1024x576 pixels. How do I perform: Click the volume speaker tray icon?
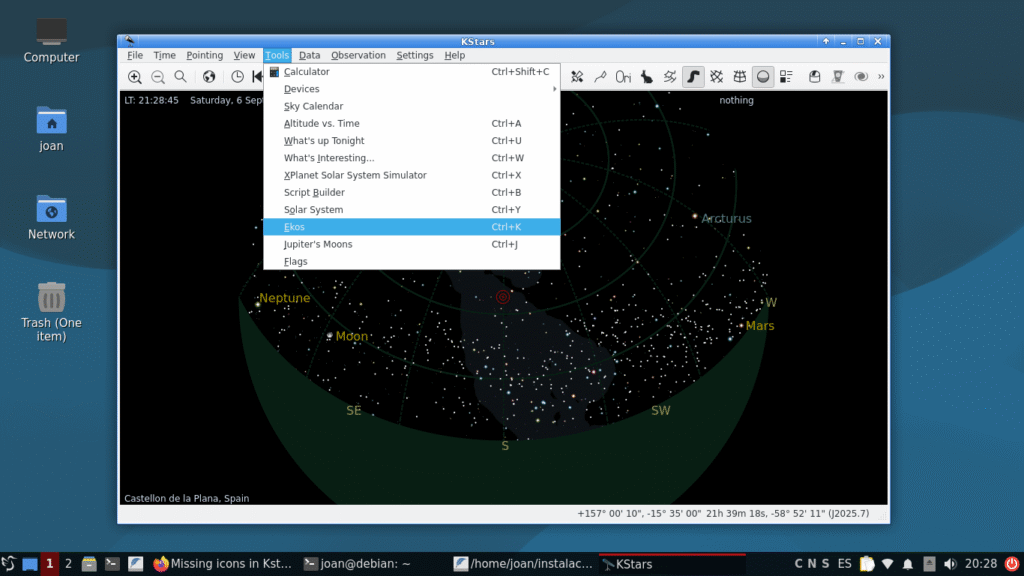click(949, 564)
